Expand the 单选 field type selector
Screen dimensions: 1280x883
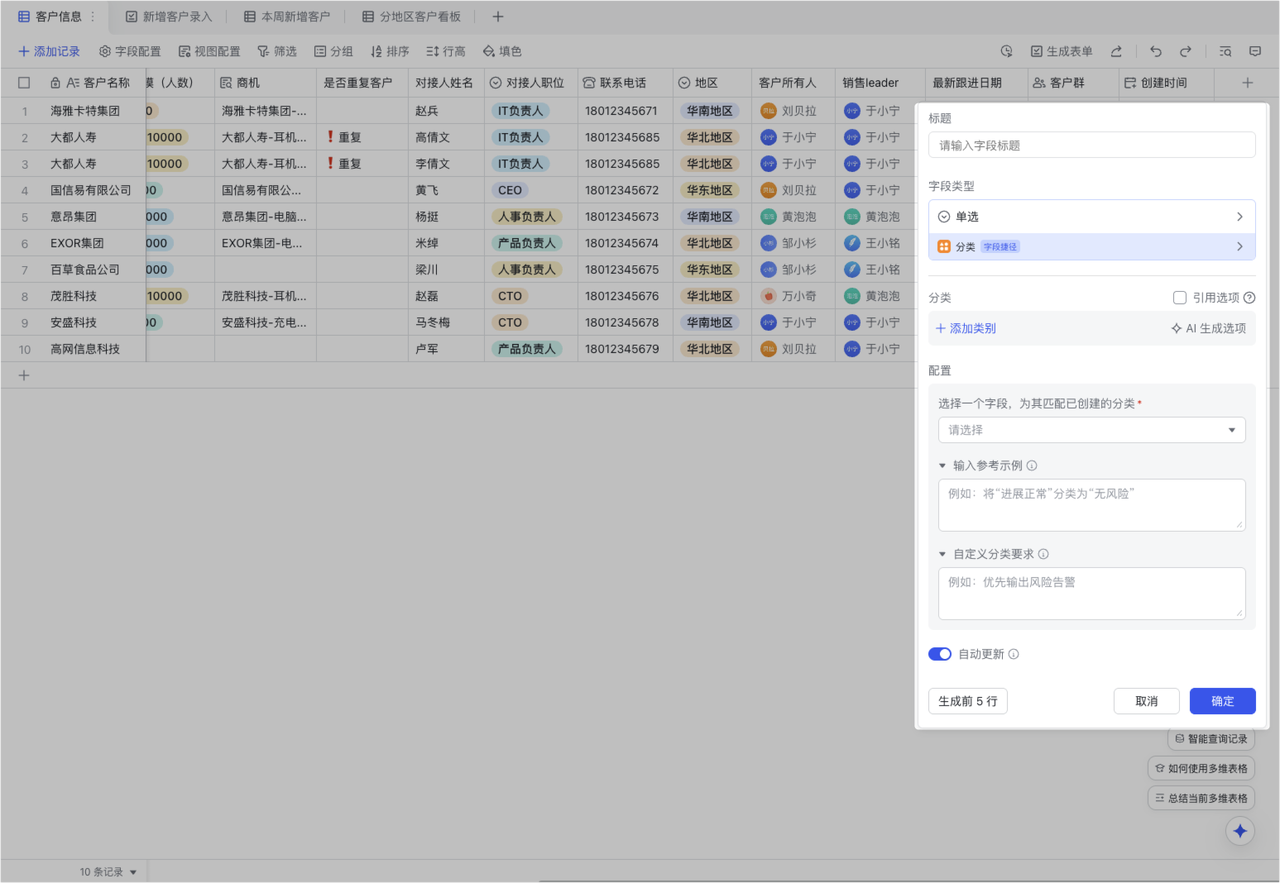click(x=1091, y=217)
